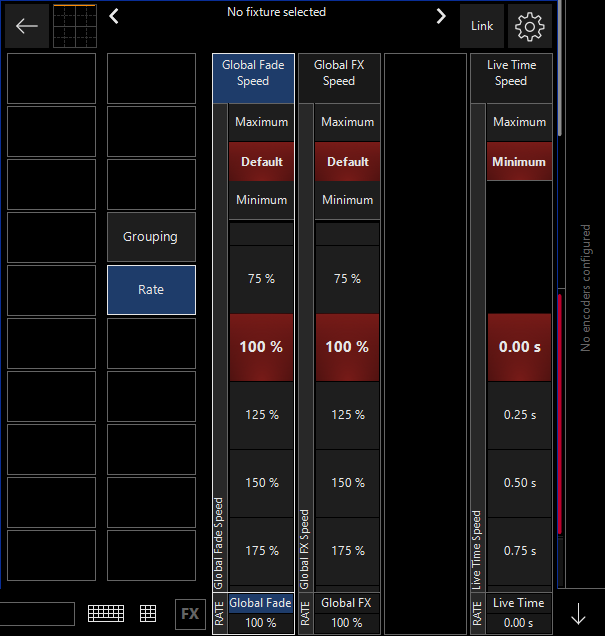Click the back arrow icon
Screen dimensions: 605x636
[27, 26]
